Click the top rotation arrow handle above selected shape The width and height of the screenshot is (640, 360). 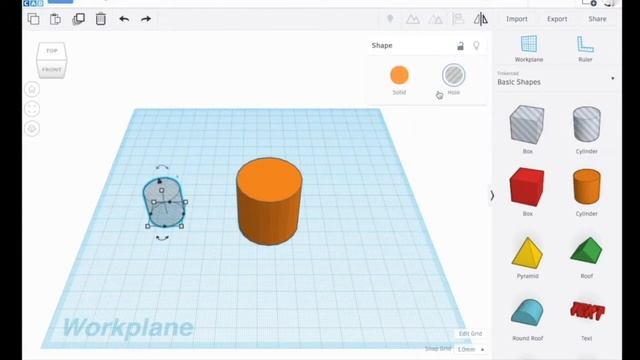click(162, 167)
